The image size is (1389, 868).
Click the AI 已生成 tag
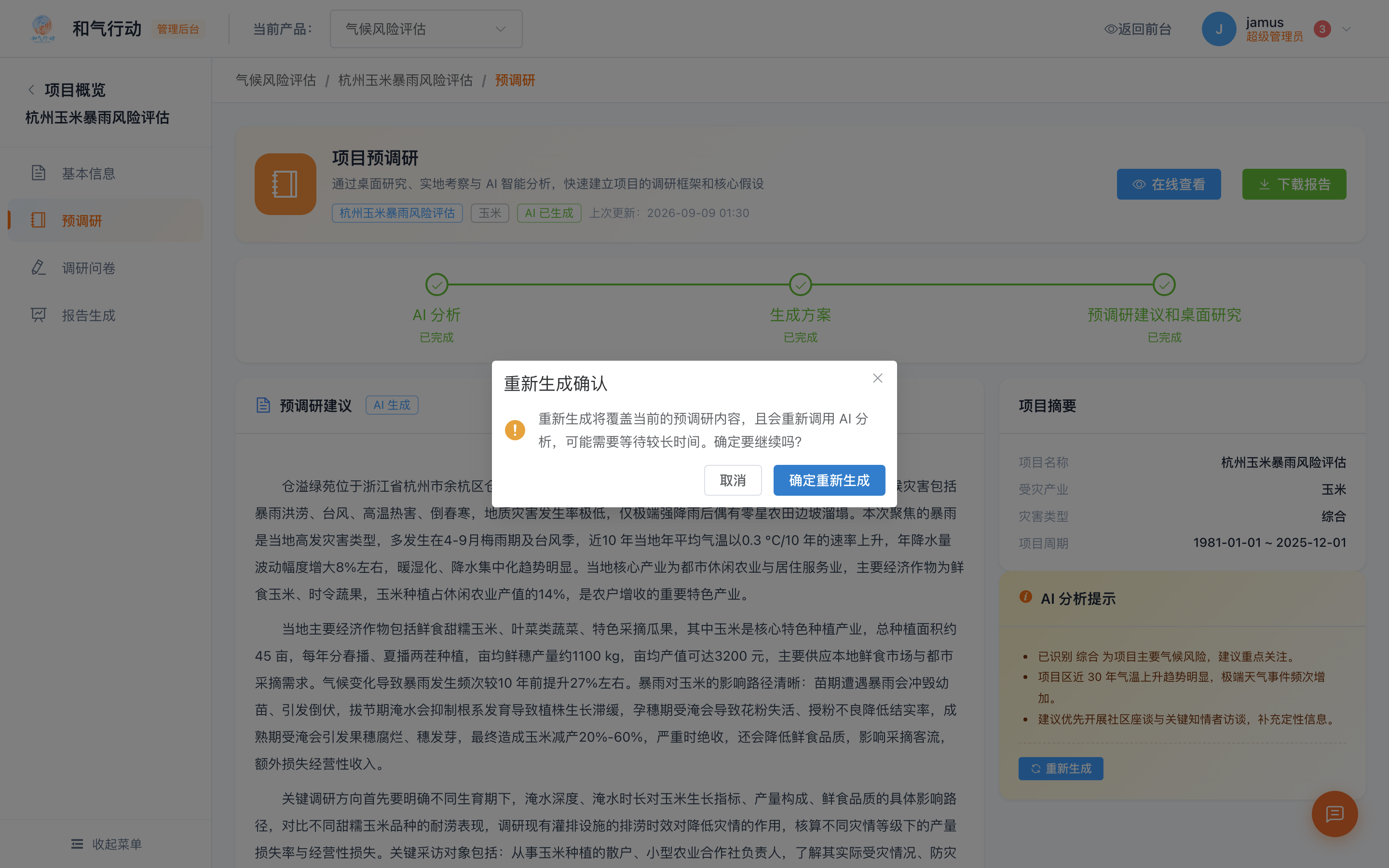click(x=549, y=213)
